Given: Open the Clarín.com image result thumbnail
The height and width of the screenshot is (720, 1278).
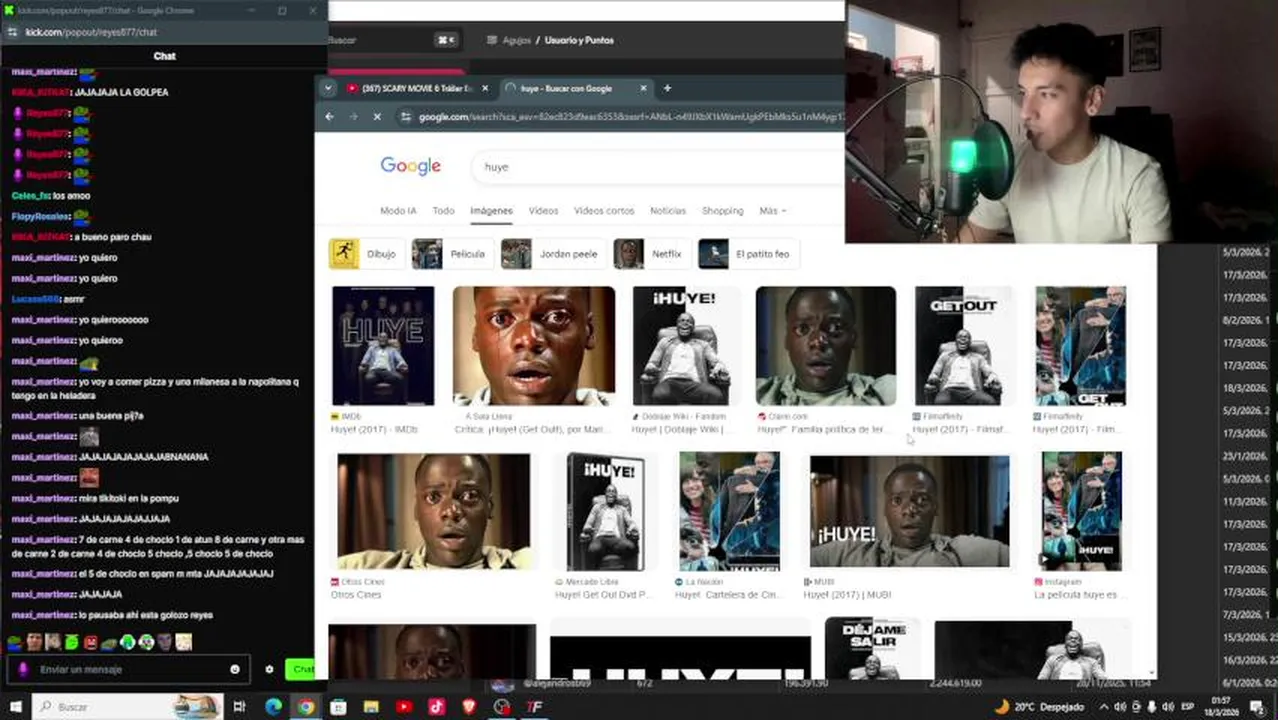Looking at the screenshot, I should click(x=826, y=346).
